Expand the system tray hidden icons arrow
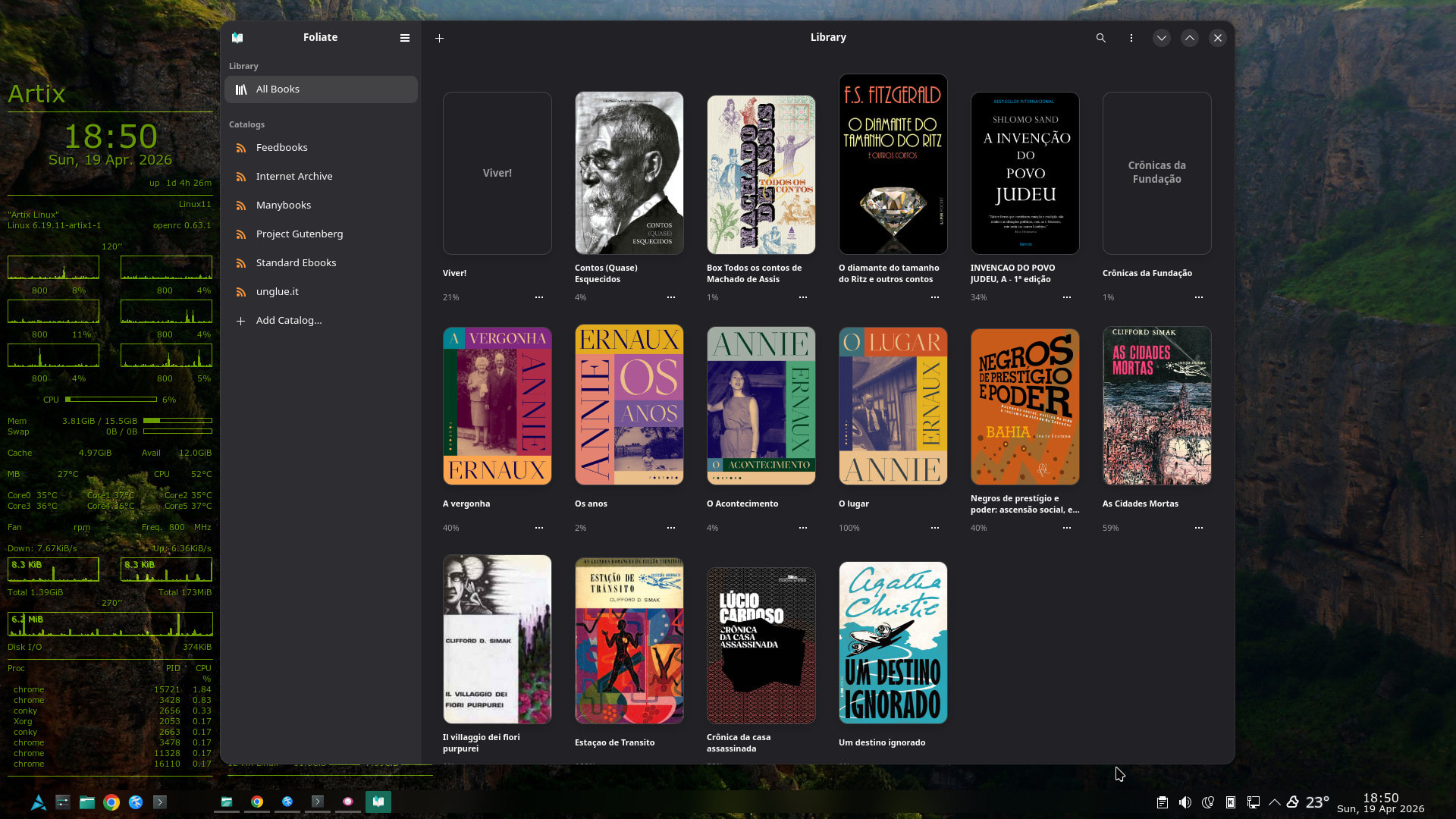This screenshot has height=819, width=1456. click(1274, 802)
